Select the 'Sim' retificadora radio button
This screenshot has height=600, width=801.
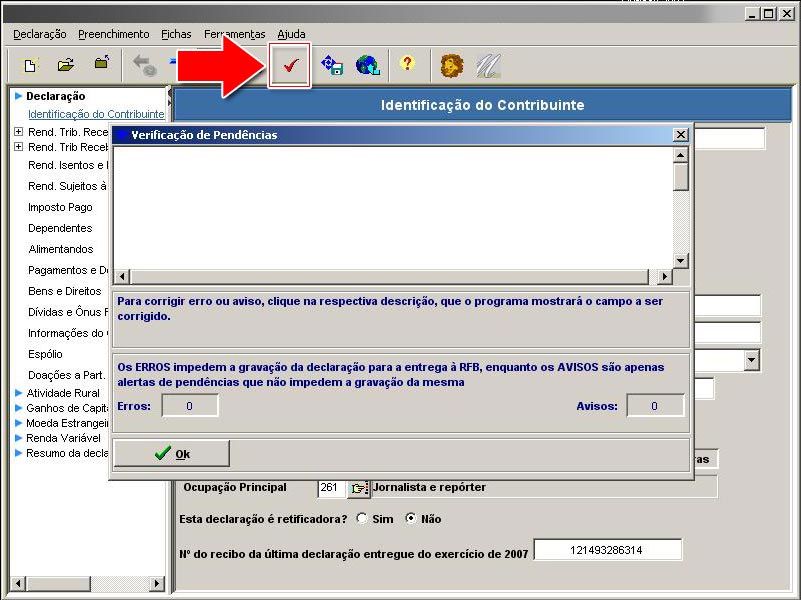[362, 519]
